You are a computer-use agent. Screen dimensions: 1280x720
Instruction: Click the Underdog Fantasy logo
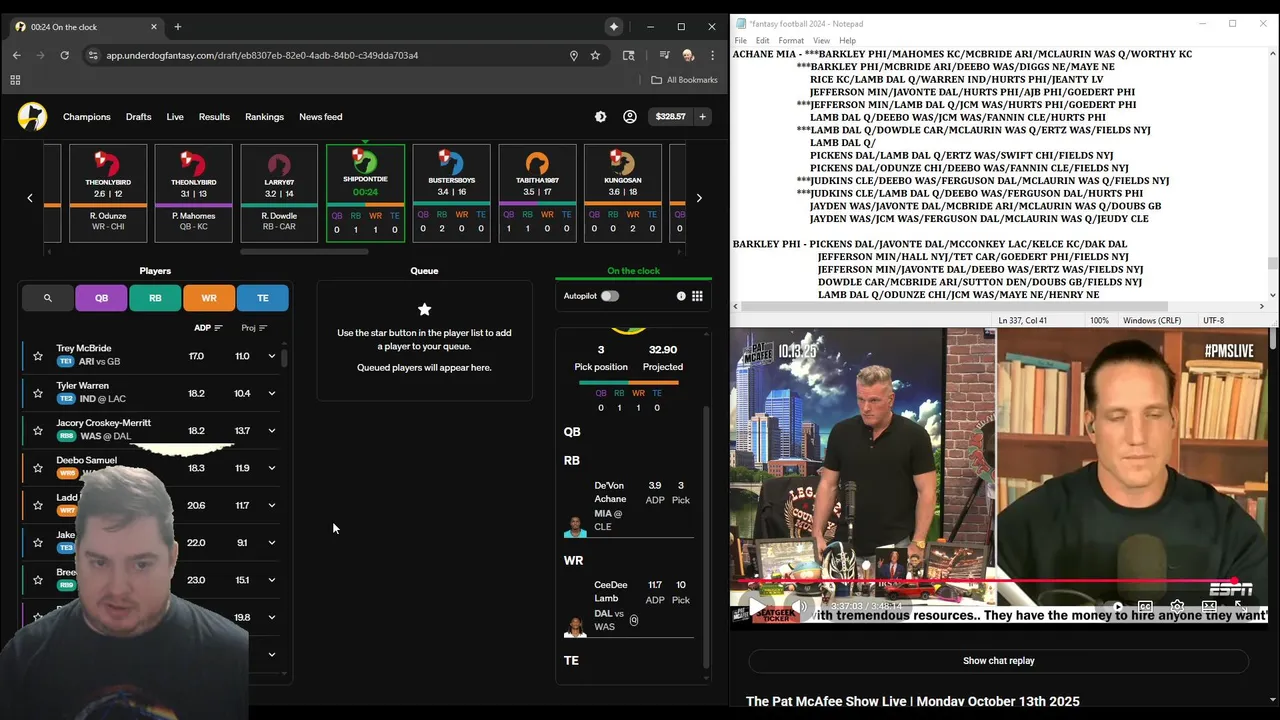point(32,117)
